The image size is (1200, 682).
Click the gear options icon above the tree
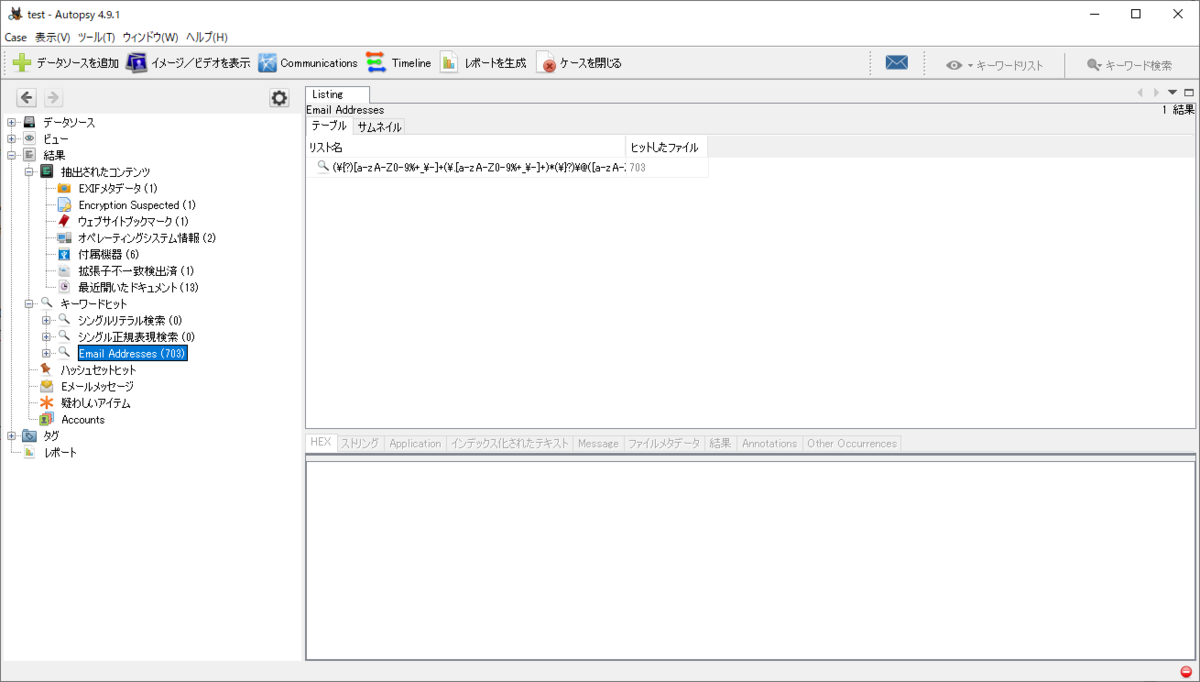click(x=279, y=98)
